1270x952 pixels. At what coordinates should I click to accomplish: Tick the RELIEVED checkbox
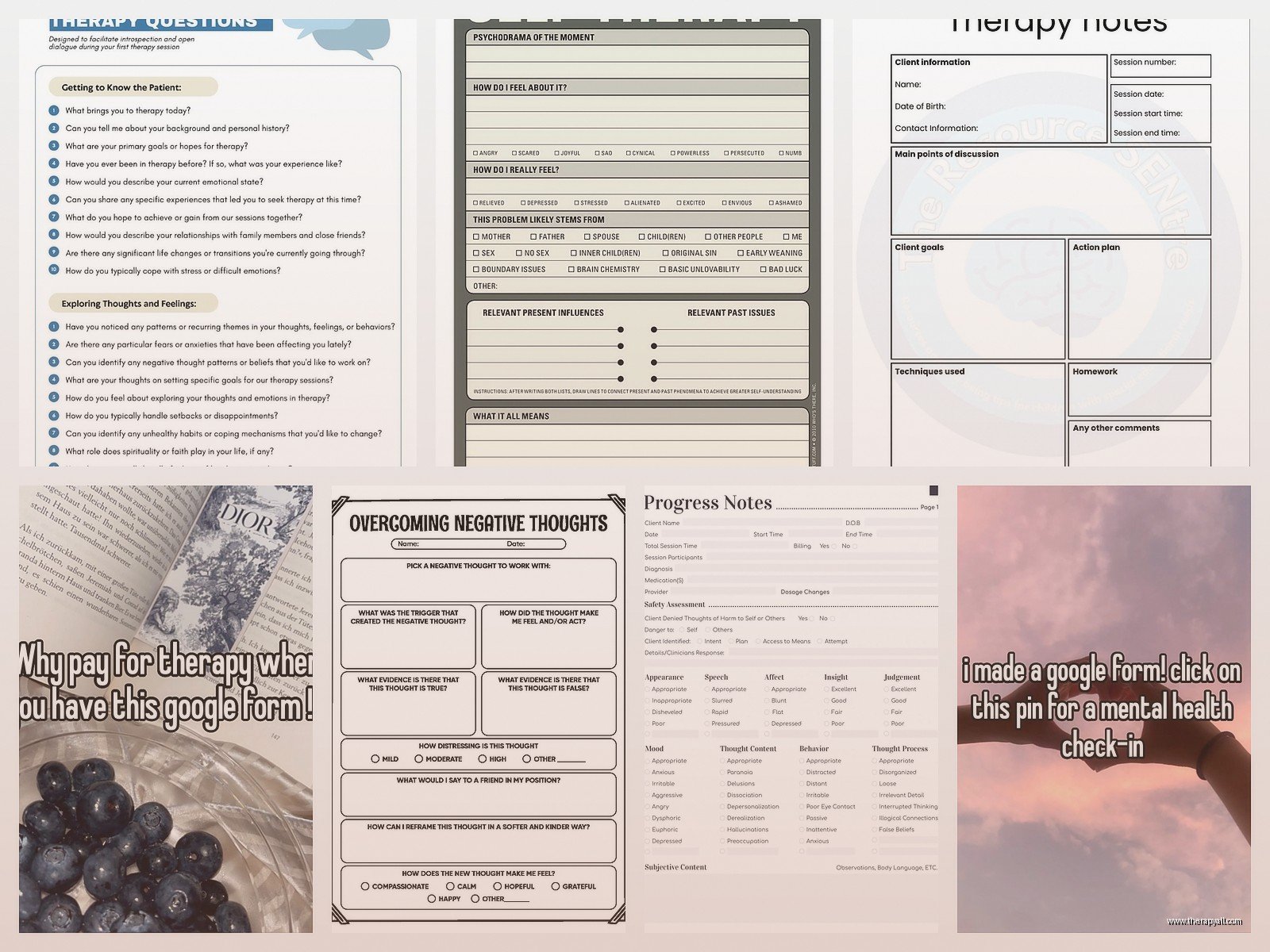tap(475, 203)
